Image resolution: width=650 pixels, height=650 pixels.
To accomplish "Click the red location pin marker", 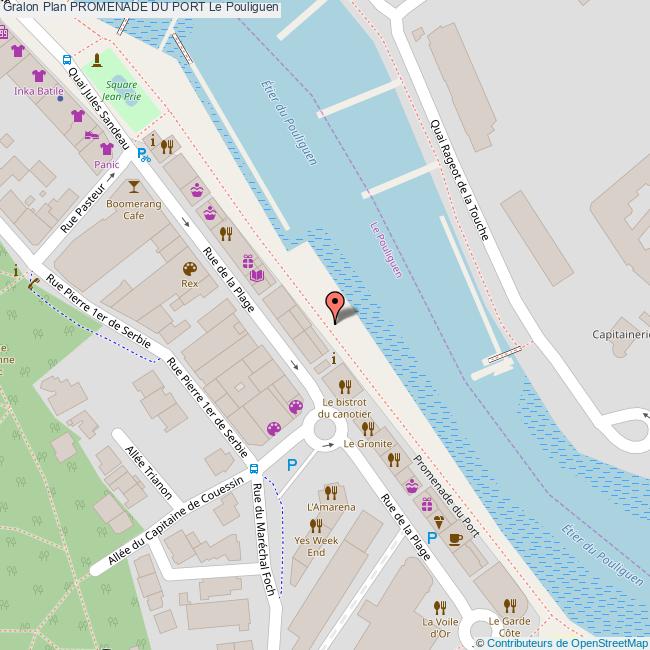I will (x=335, y=308).
